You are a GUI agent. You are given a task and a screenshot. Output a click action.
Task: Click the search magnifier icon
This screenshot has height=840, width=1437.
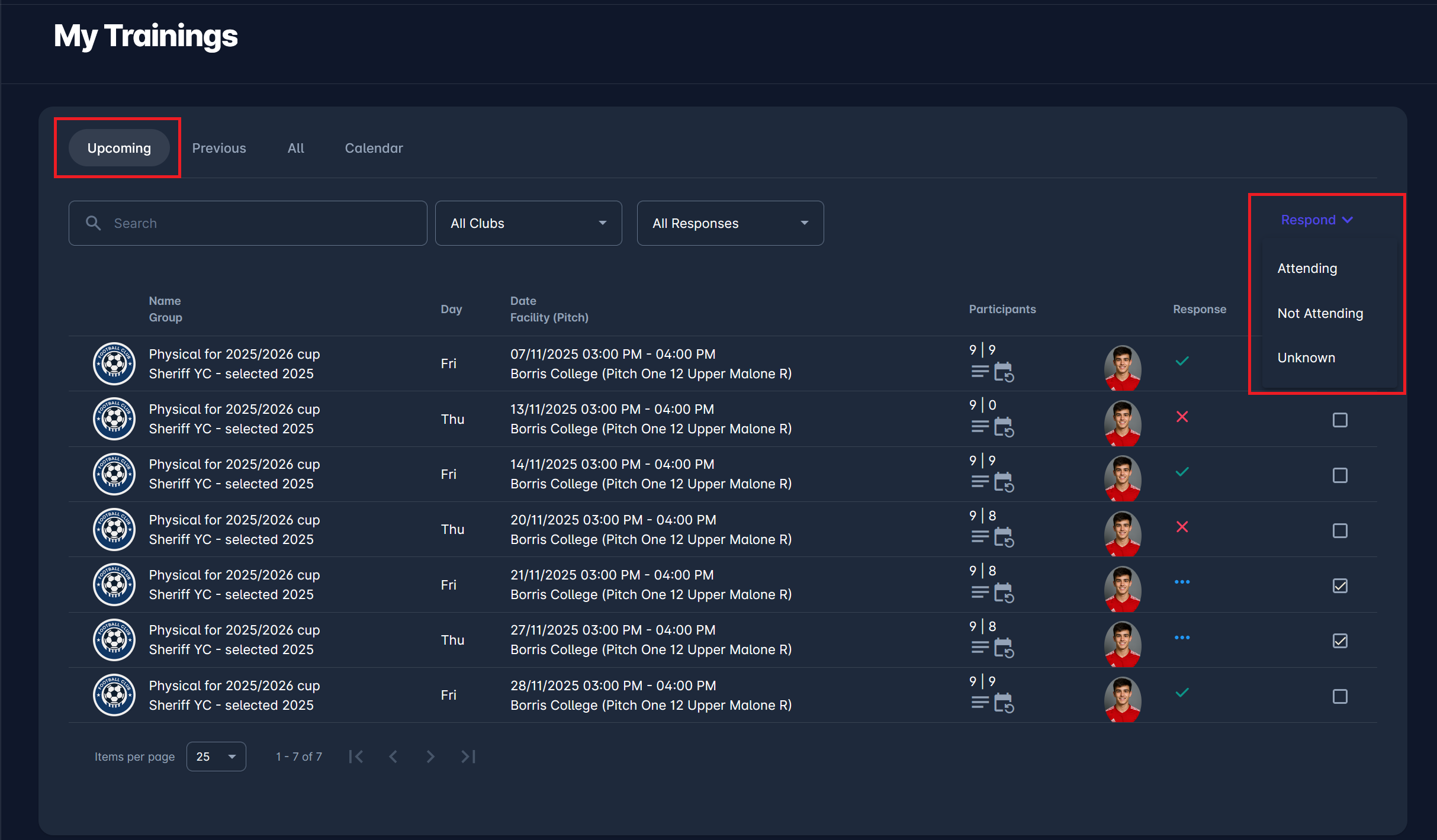click(93, 223)
